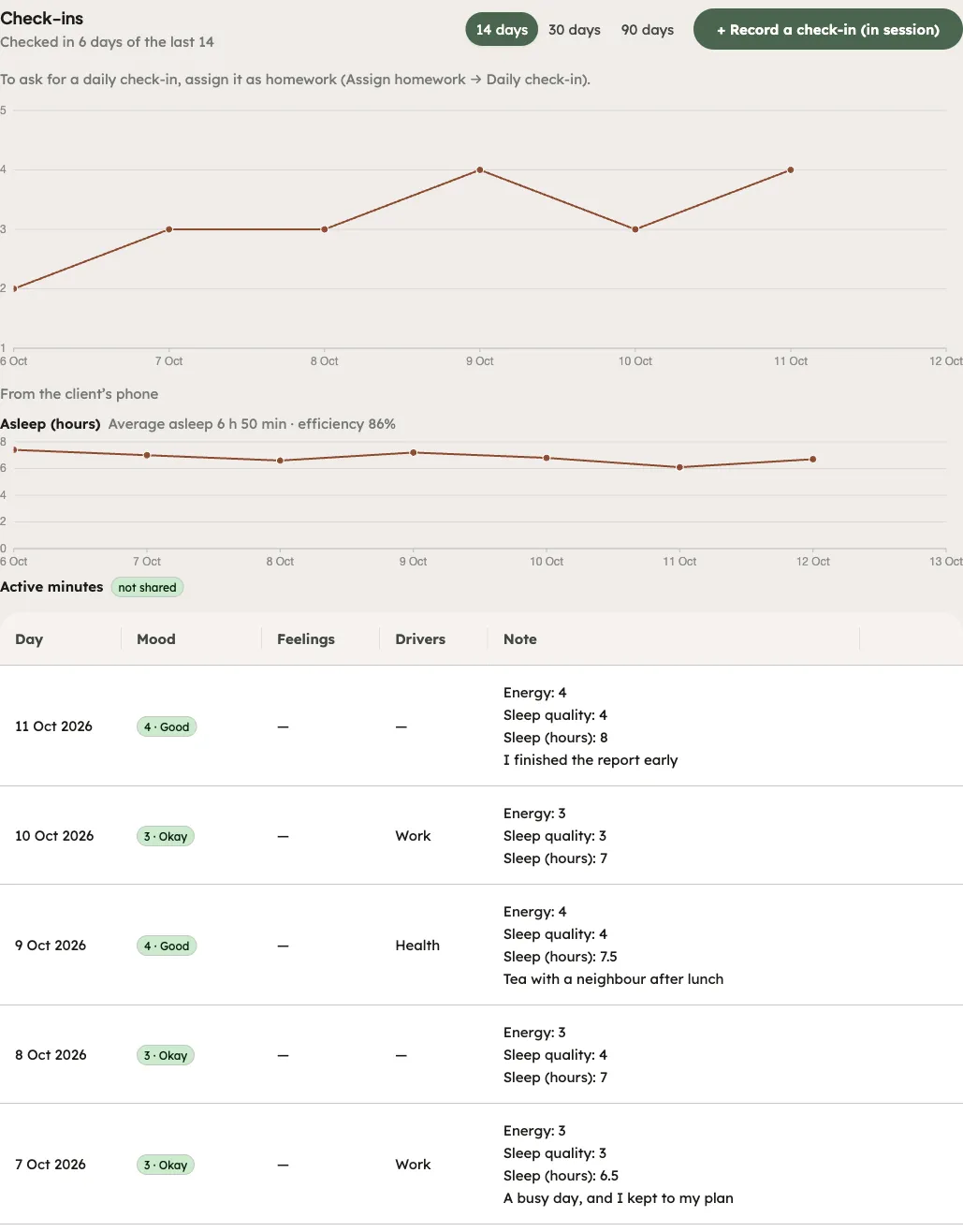
Task: Click the 7 Oct asleep hours data point
Action: click(x=147, y=455)
